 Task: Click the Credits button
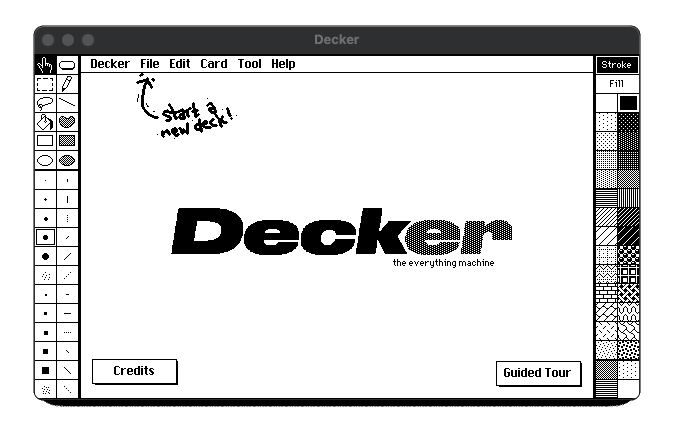click(x=135, y=371)
